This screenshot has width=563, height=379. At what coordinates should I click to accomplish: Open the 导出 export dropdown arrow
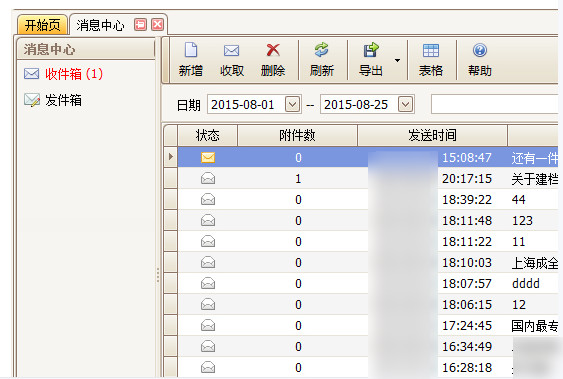pos(397,60)
